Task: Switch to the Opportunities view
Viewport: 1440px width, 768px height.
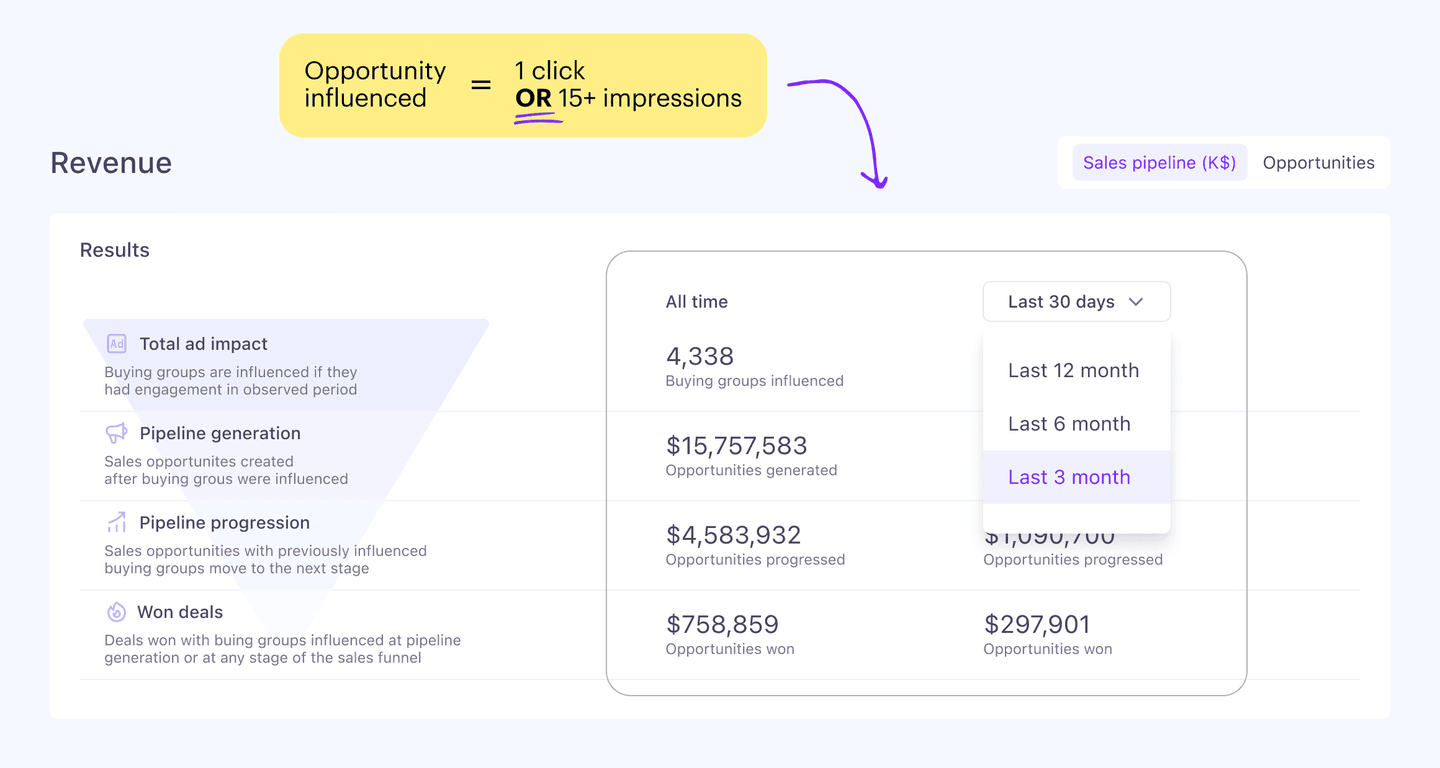Action: [1318, 163]
